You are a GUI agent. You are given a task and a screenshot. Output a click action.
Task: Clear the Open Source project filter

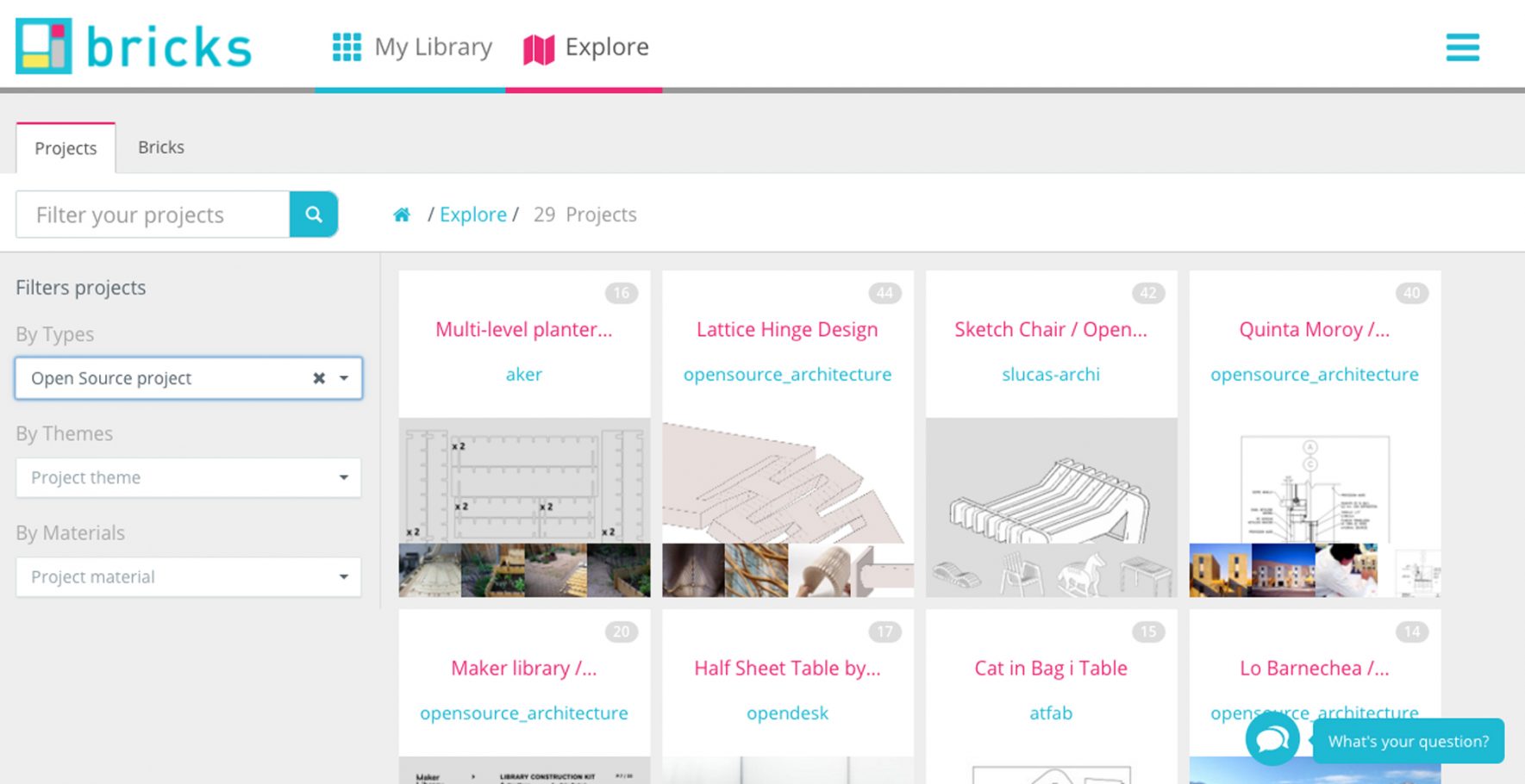(318, 378)
